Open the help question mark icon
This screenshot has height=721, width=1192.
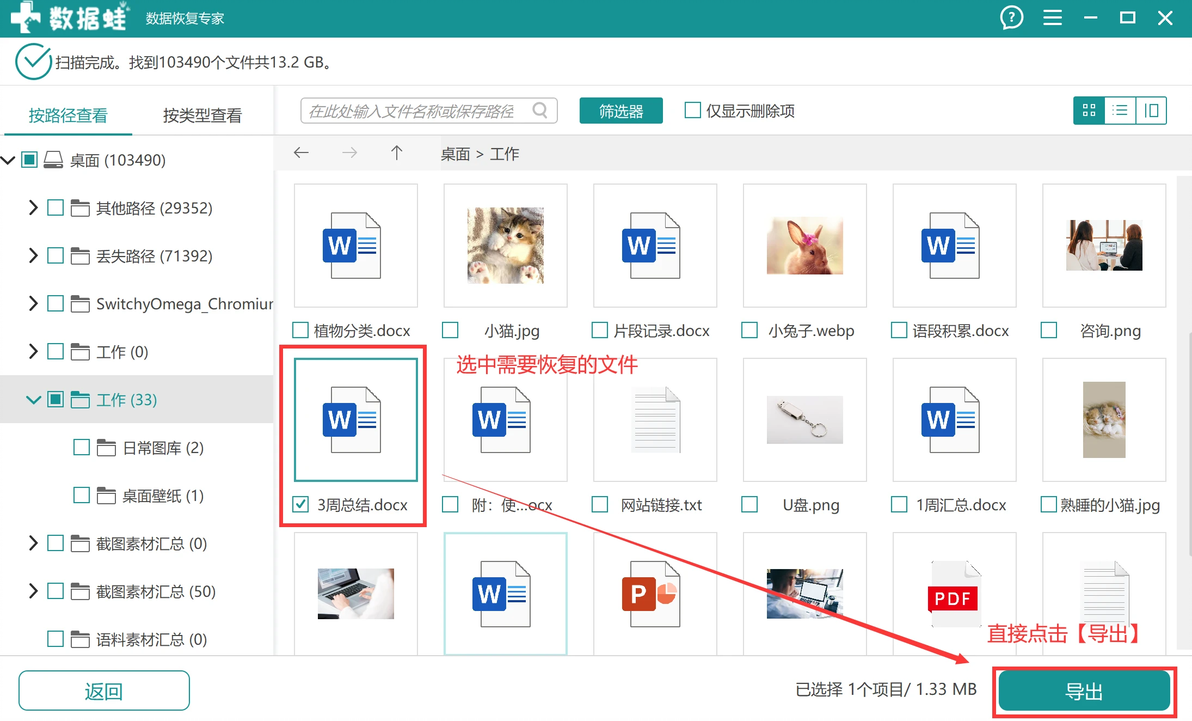[1011, 17]
